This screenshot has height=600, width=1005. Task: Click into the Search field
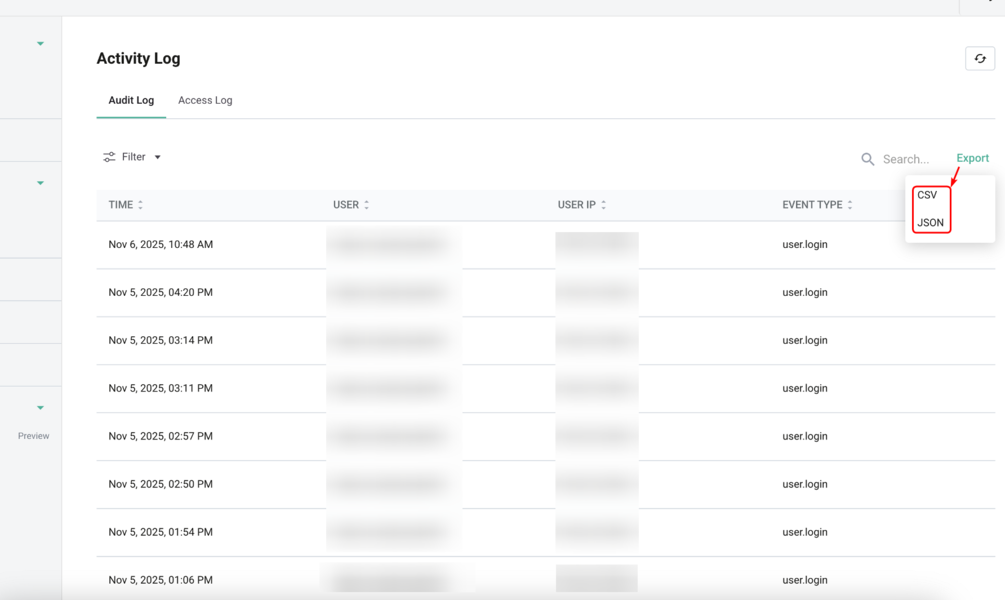tap(906, 159)
